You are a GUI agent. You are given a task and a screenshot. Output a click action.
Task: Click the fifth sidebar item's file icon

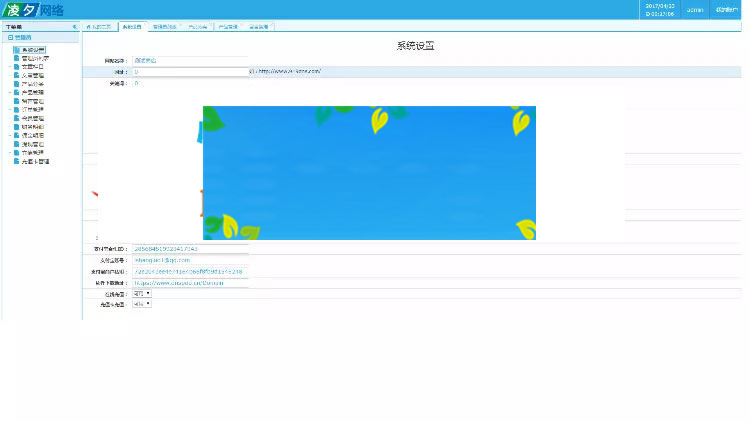17,84
